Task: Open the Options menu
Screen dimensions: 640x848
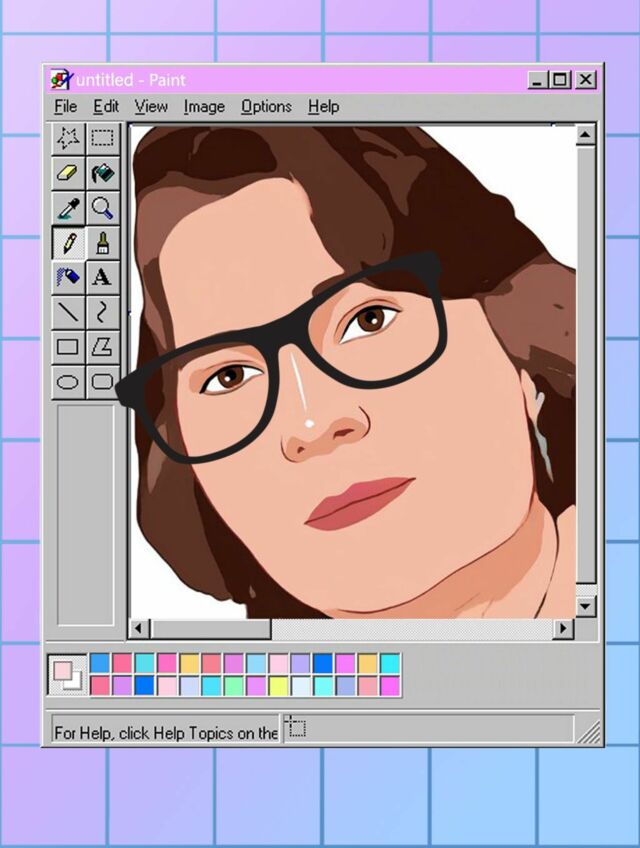Action: tap(266, 106)
